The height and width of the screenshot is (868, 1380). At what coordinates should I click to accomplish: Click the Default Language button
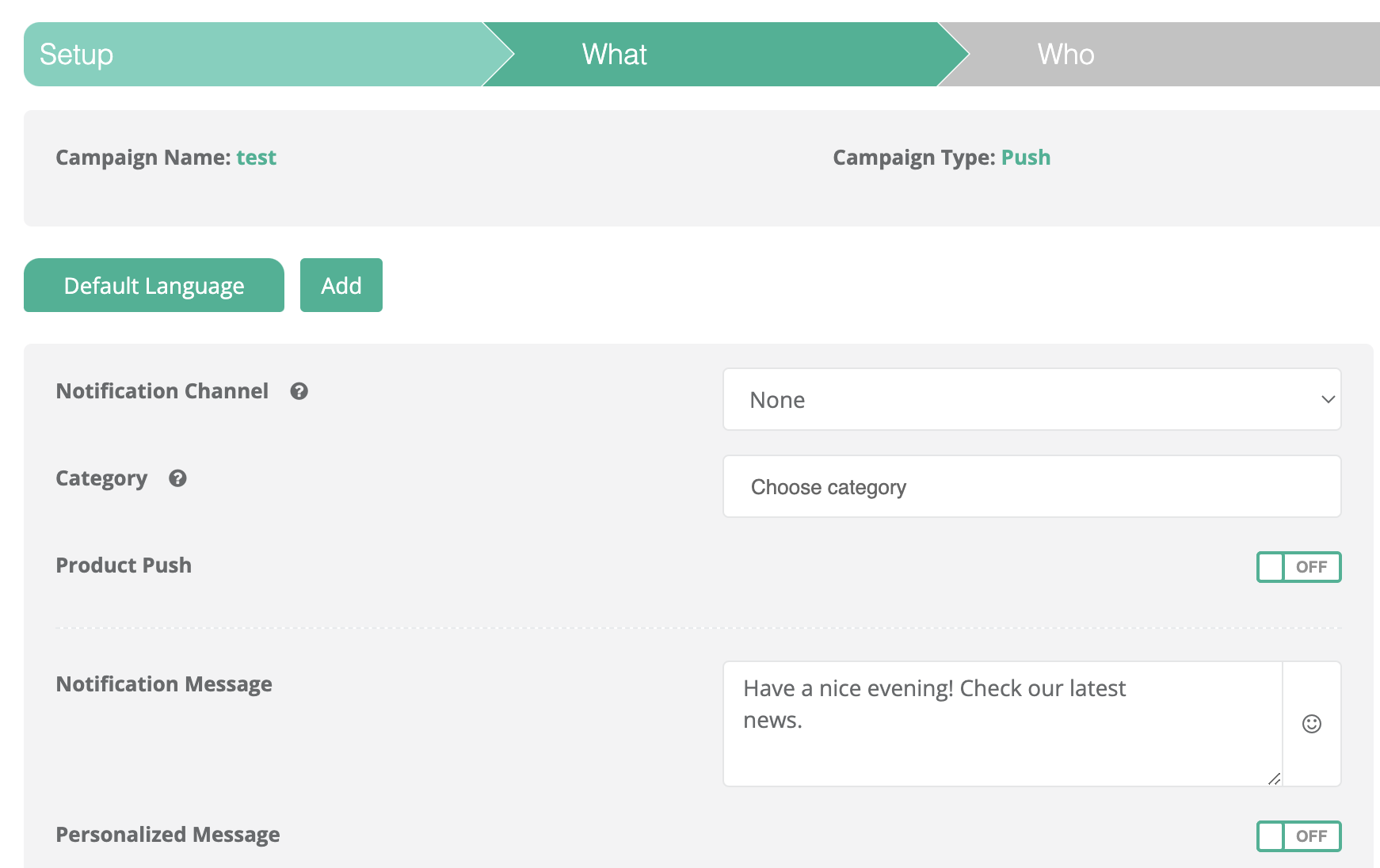[154, 286]
